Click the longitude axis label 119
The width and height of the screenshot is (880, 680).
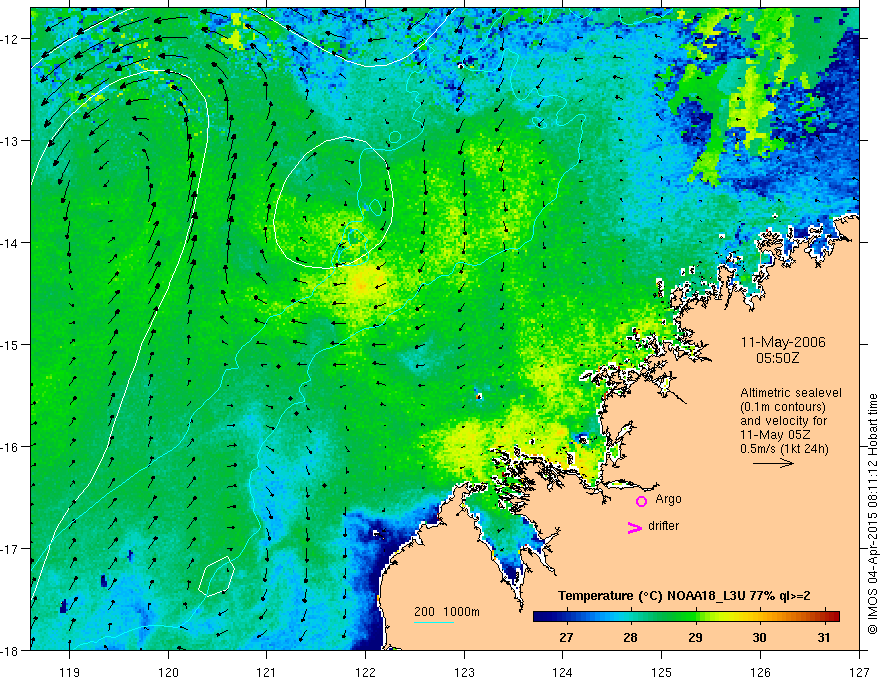coord(70,672)
